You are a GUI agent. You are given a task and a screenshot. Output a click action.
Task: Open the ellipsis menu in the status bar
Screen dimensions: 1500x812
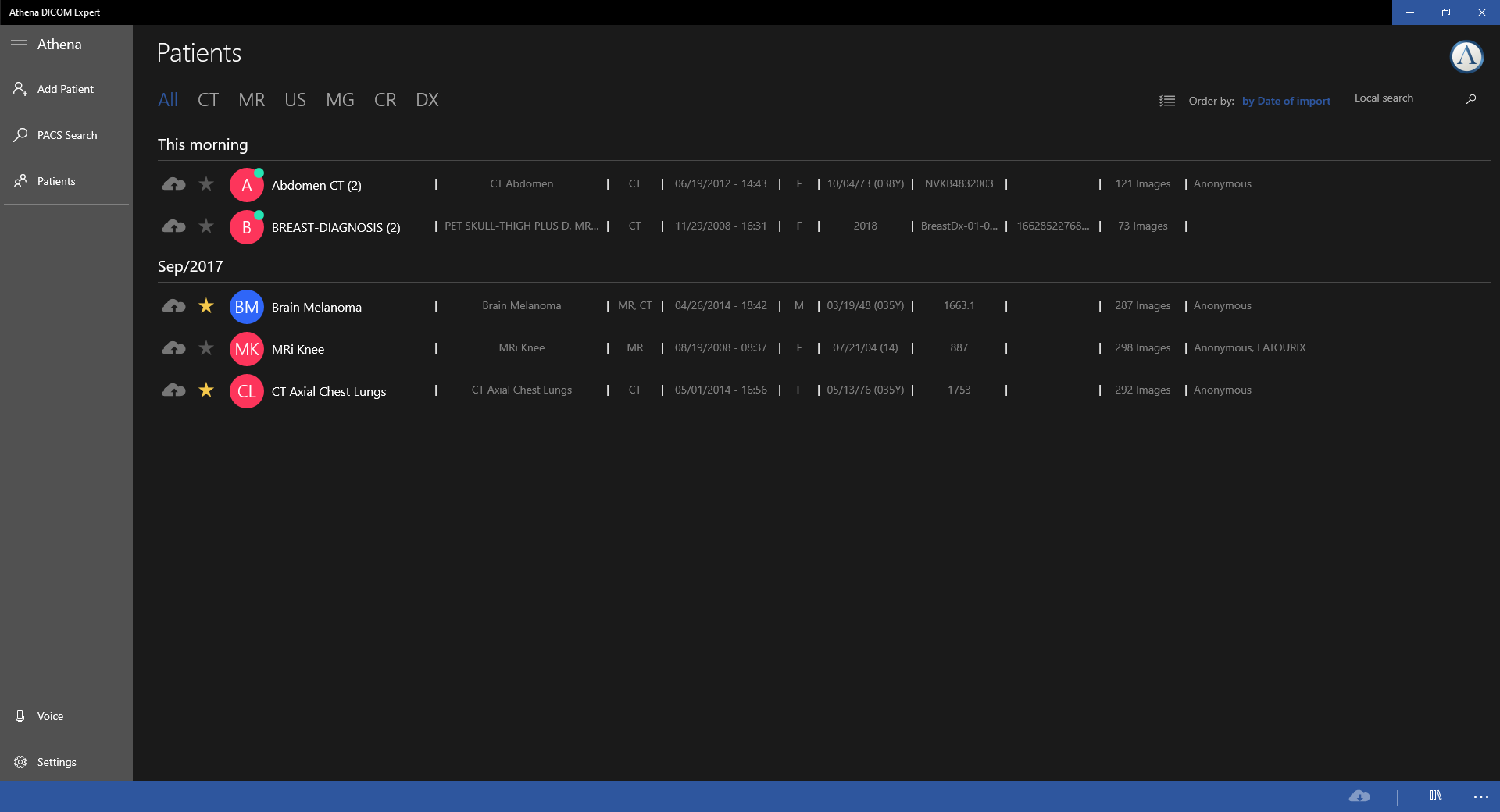[x=1481, y=796]
